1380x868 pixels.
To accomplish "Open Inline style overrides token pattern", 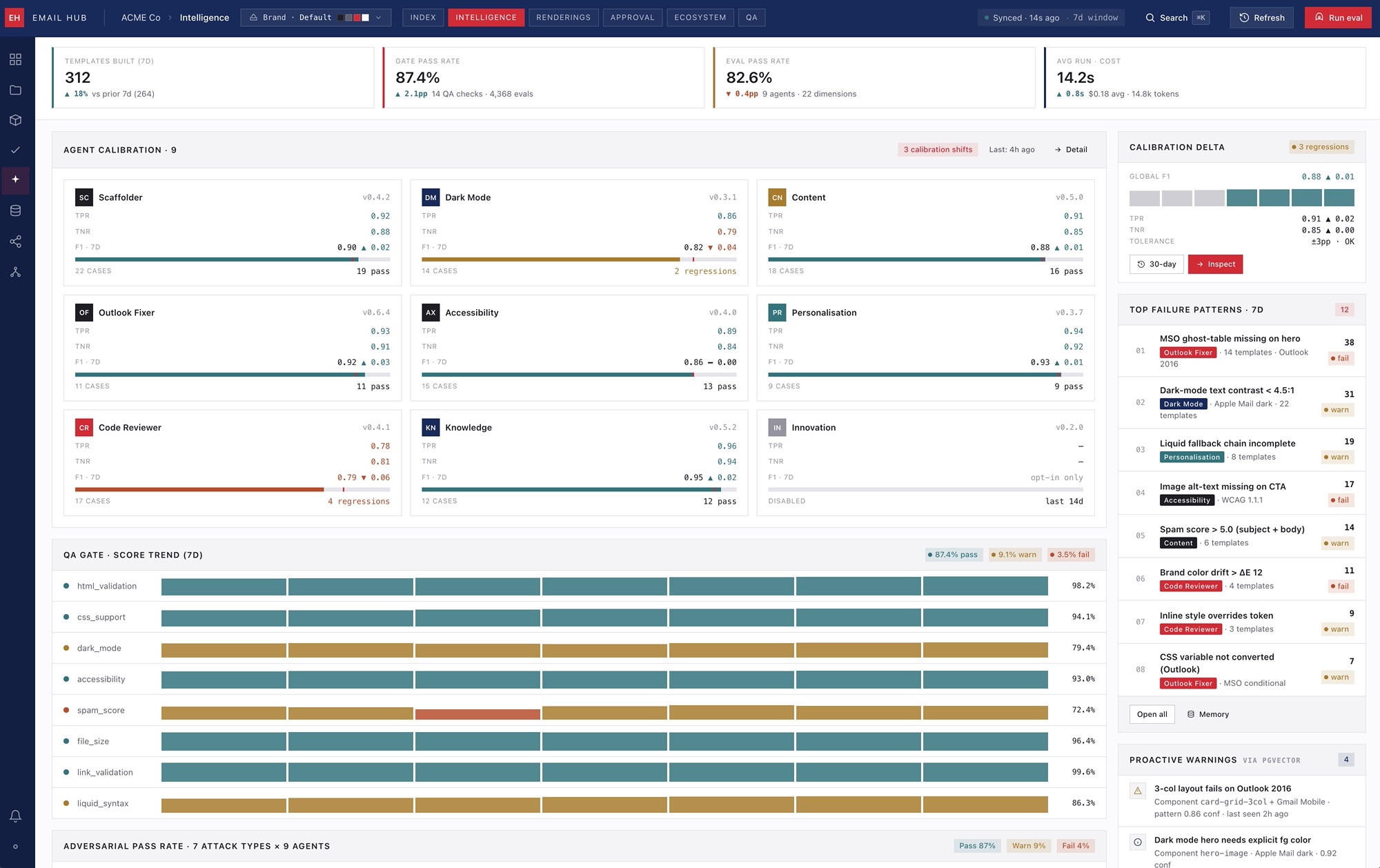I will click(x=1241, y=622).
